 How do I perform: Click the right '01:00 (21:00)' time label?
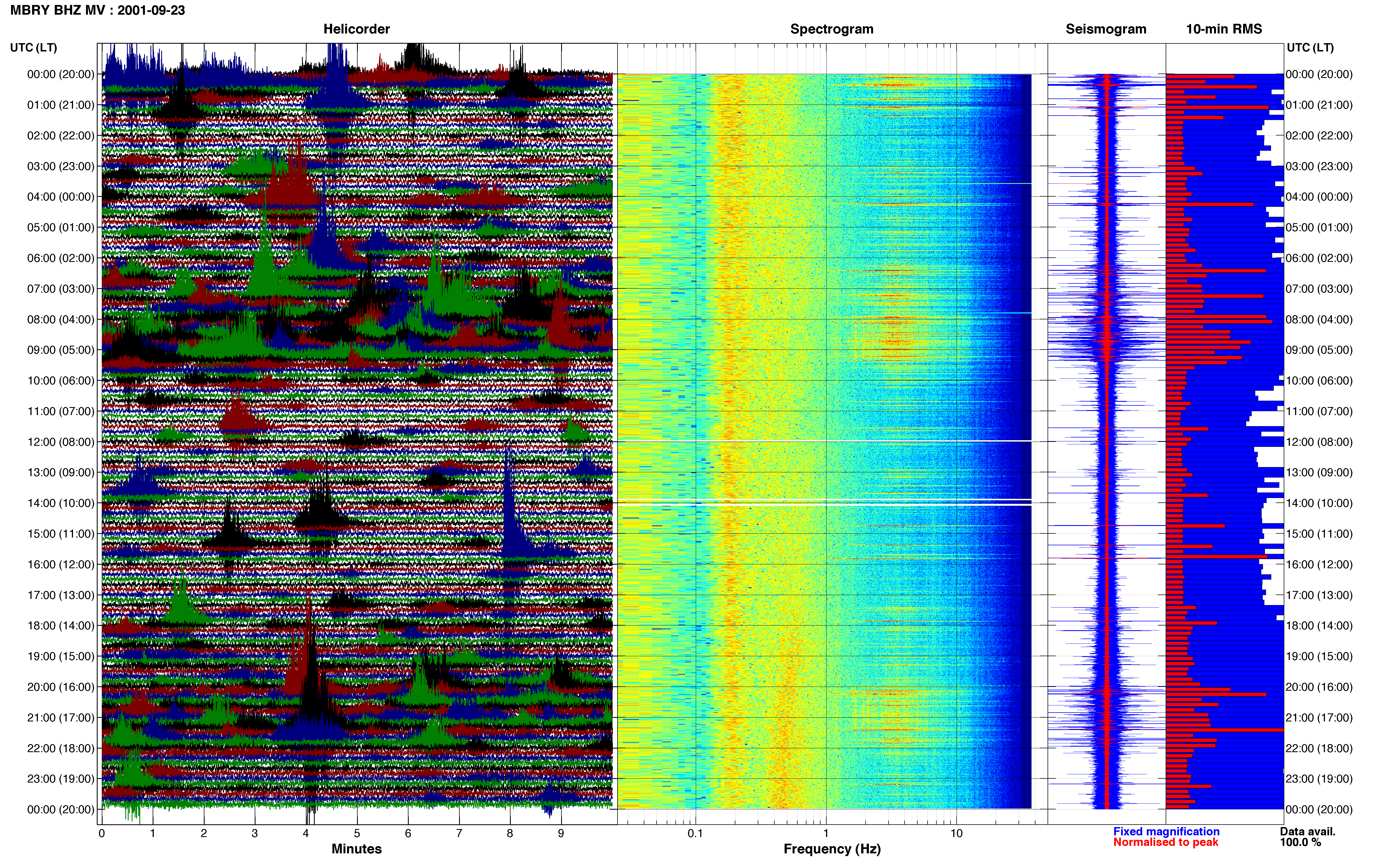[1319, 105]
